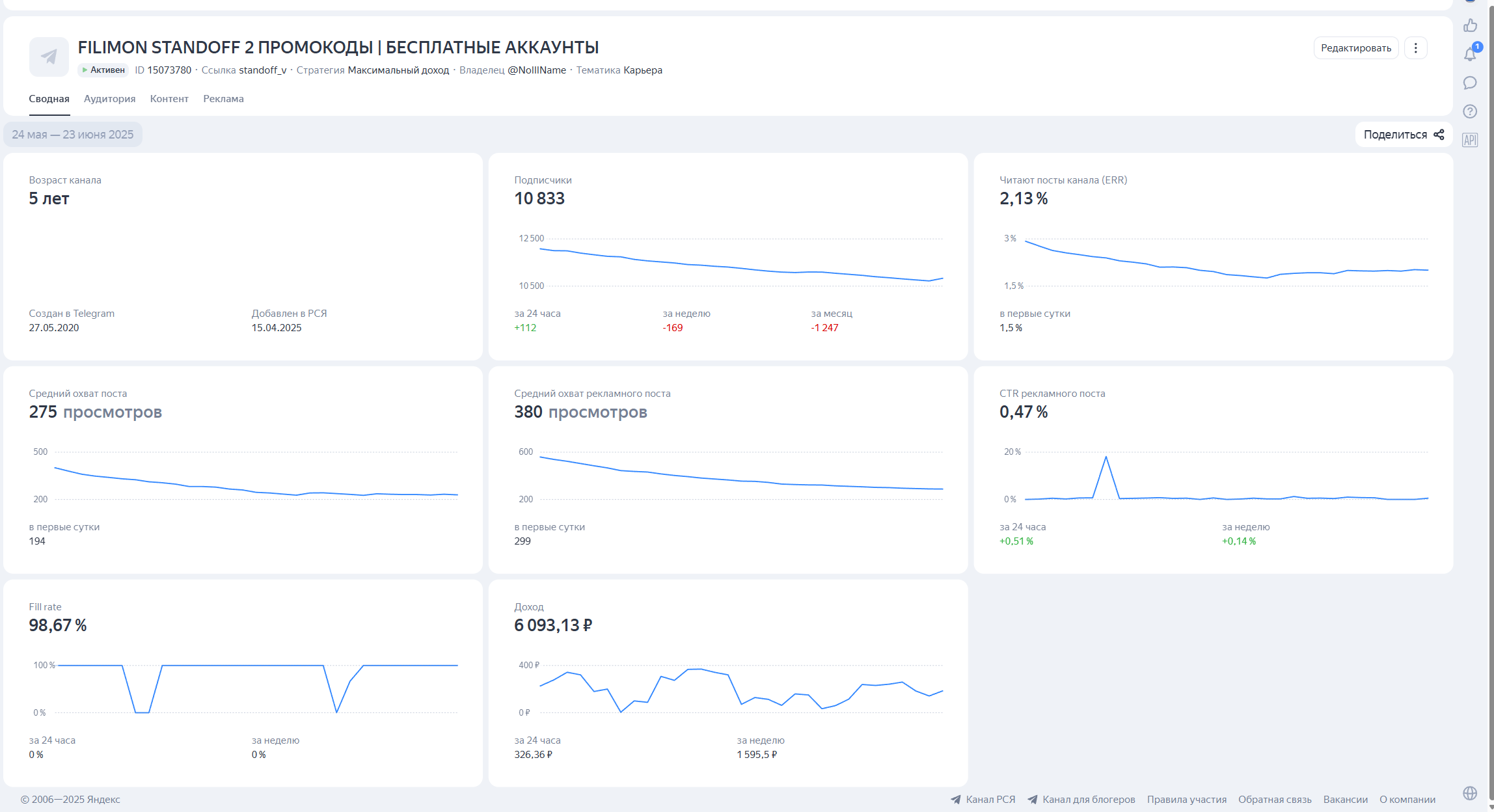Click the weekly subscriber change -169
1494x812 pixels.
pyautogui.click(x=673, y=328)
